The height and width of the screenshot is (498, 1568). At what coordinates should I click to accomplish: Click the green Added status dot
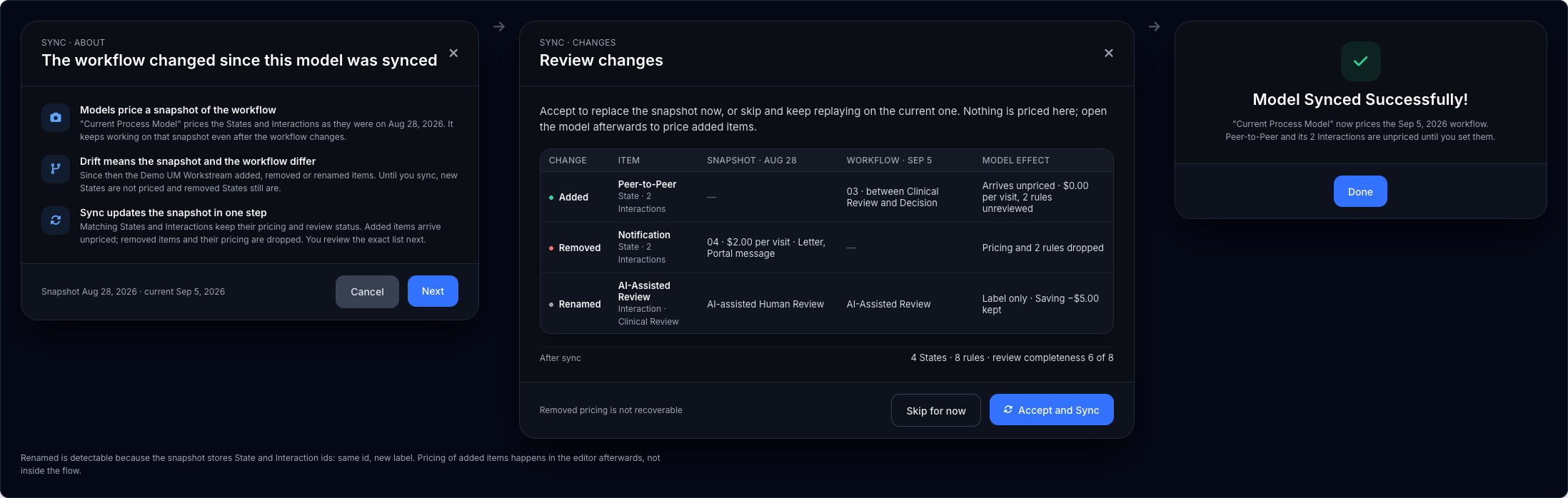point(551,198)
